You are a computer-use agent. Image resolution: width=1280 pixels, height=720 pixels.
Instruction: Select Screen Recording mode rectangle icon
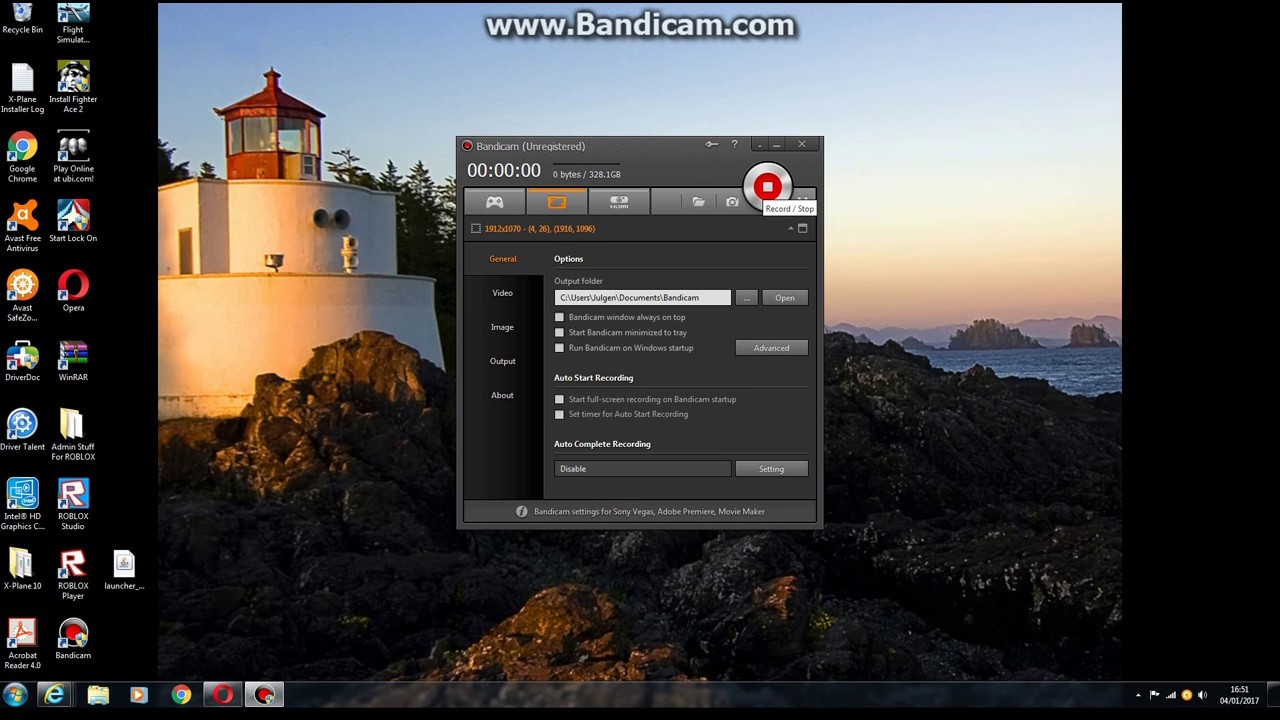tap(557, 202)
